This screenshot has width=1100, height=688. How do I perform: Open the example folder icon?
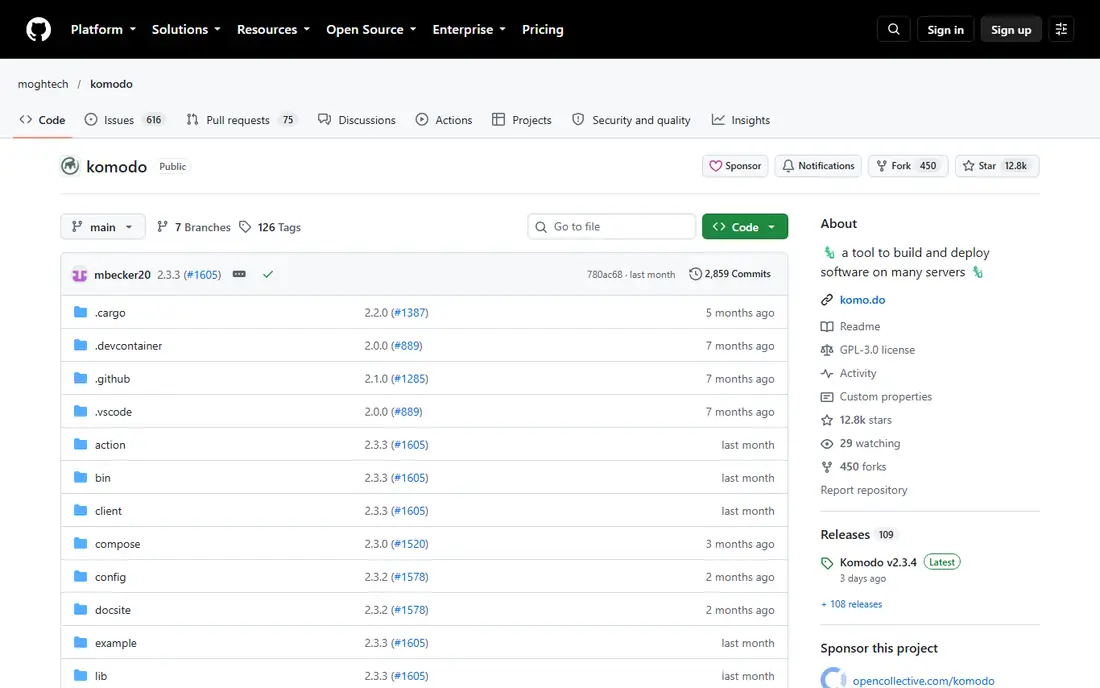click(81, 642)
